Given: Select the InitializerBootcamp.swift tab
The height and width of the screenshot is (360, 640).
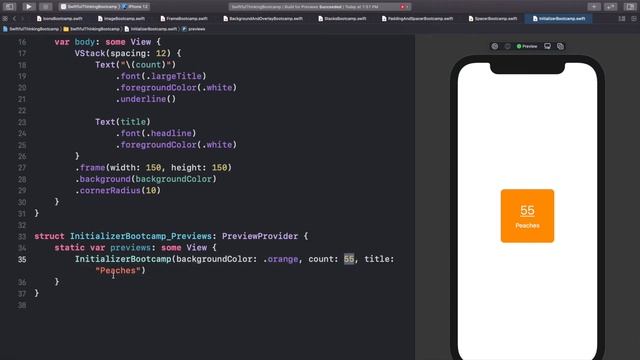Looking at the screenshot, I should [559, 18].
